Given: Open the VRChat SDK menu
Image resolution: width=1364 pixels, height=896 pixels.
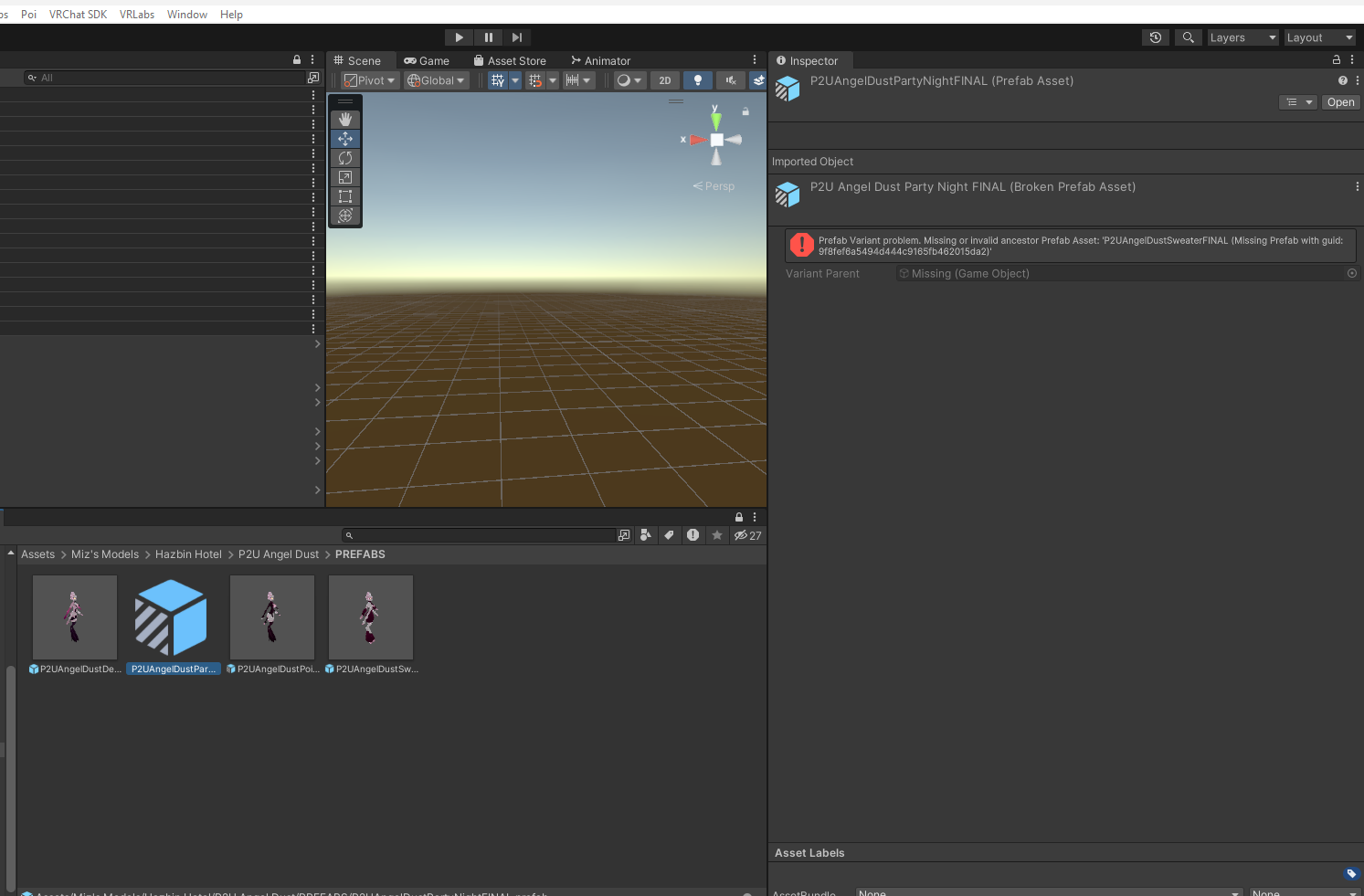Looking at the screenshot, I should [78, 14].
